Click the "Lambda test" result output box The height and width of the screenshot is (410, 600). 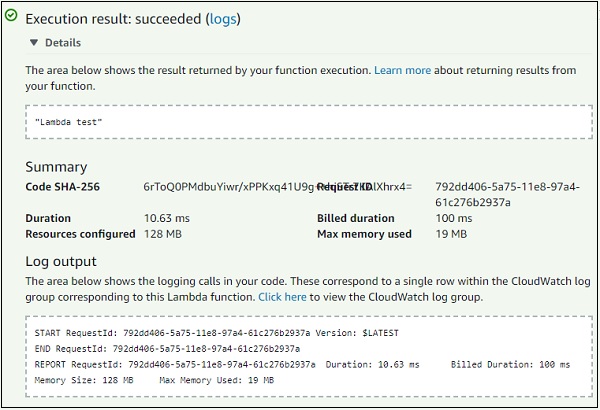tap(305, 122)
